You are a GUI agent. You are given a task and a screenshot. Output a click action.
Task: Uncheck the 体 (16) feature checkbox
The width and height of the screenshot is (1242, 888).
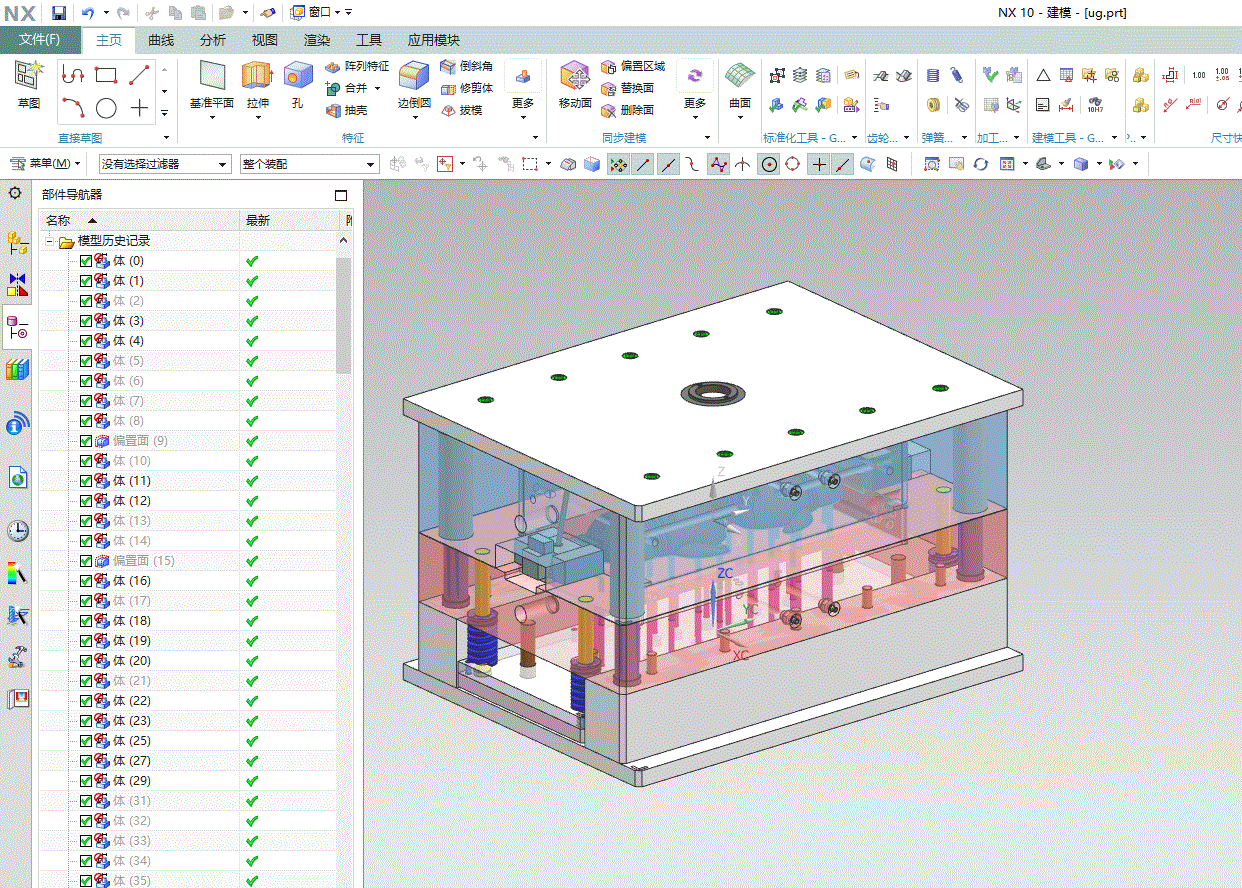(85, 581)
